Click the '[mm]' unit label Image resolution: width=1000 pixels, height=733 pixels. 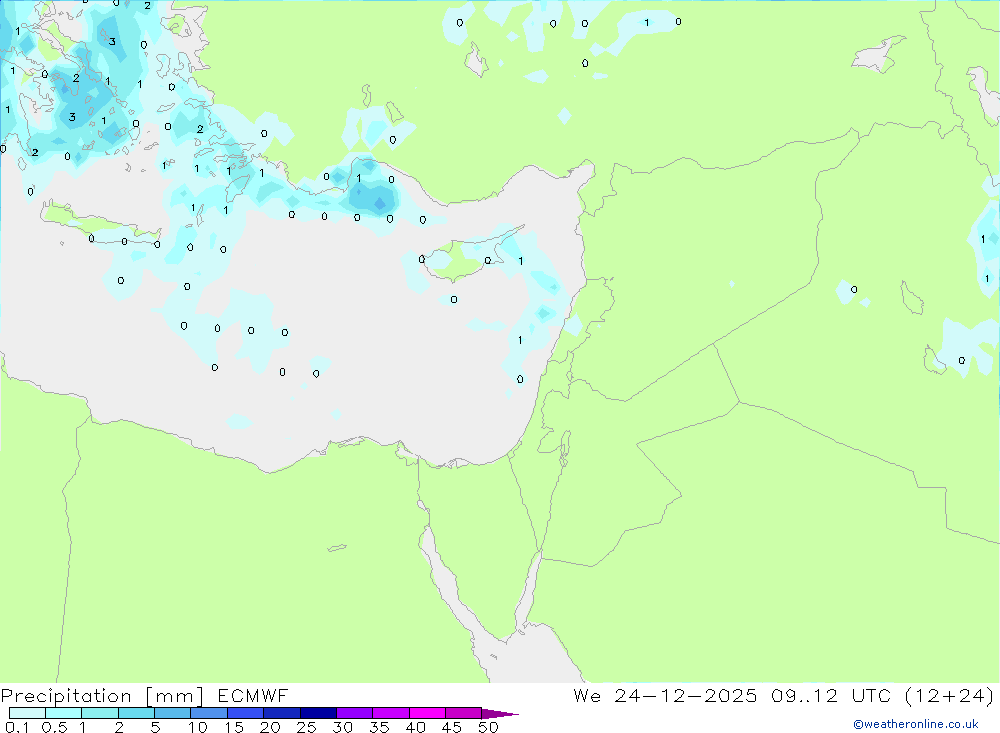(175, 696)
